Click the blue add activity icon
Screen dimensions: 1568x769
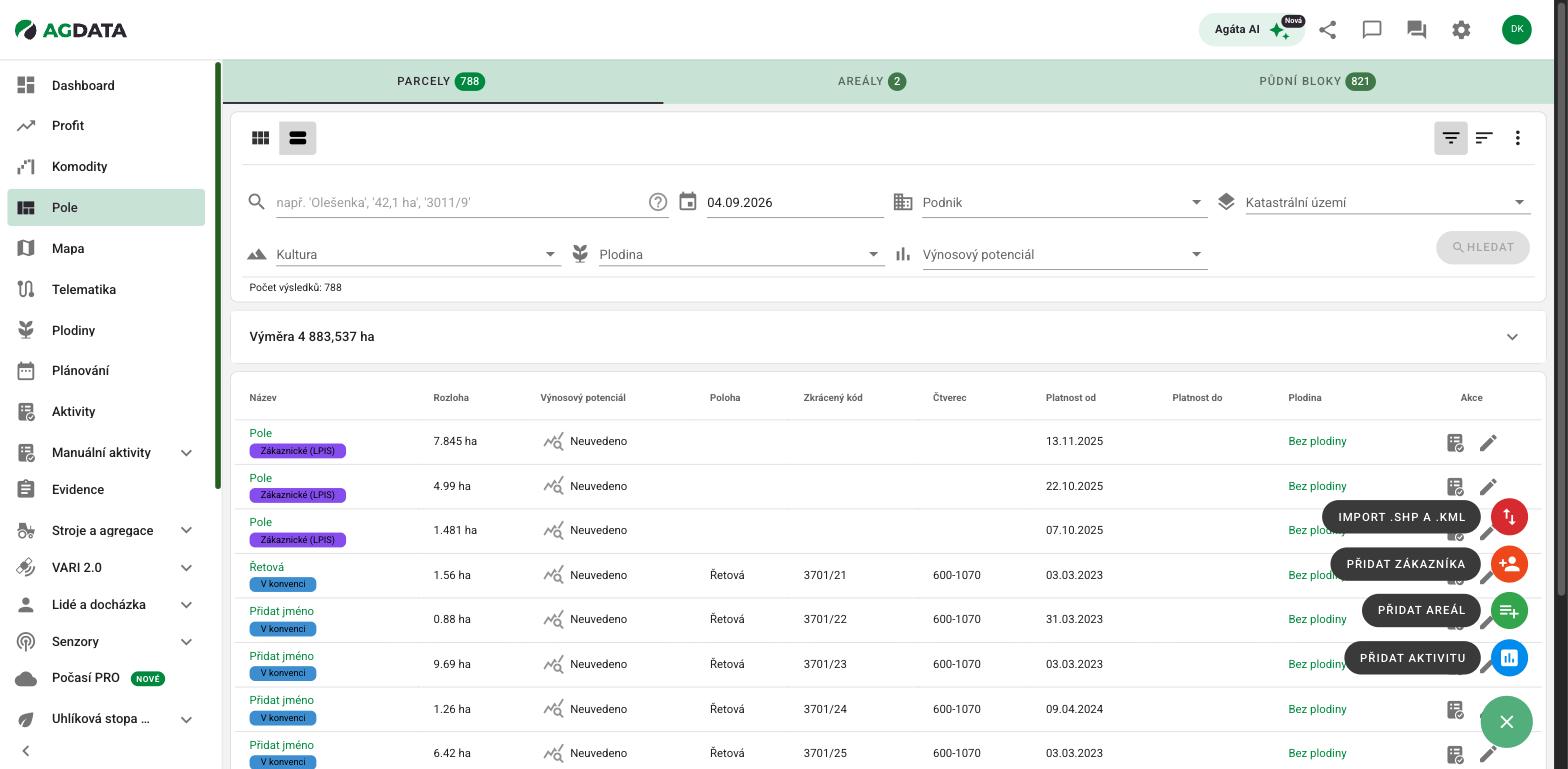click(1509, 658)
